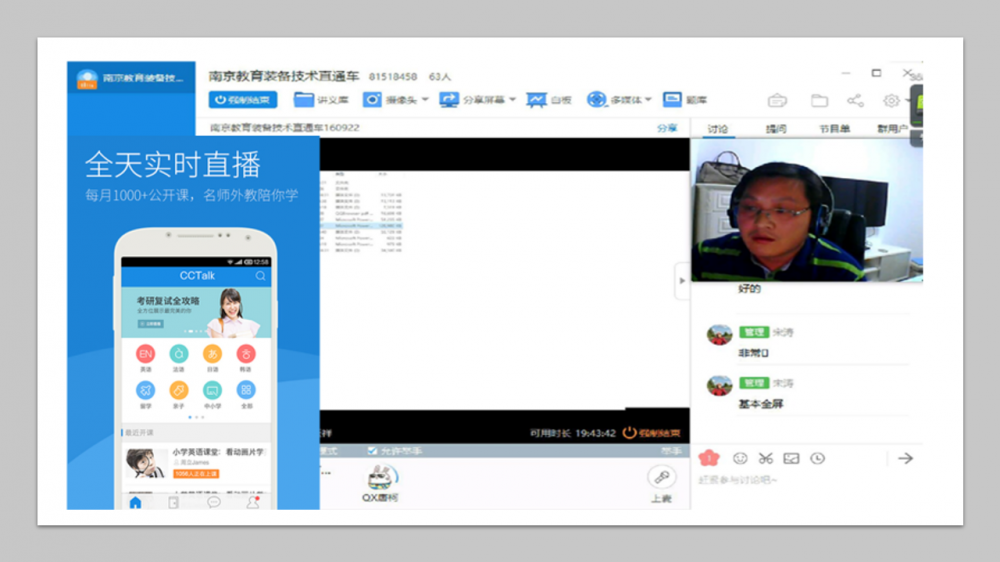This screenshot has width=1000, height=562.
Task: Open the 多媒体 multimedia dropdown
Action: click(648, 100)
